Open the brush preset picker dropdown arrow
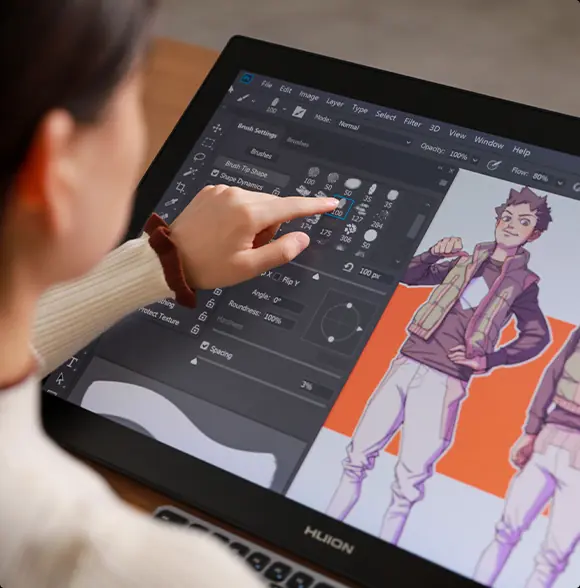Viewport: 580px width, 588px height. [x=285, y=109]
